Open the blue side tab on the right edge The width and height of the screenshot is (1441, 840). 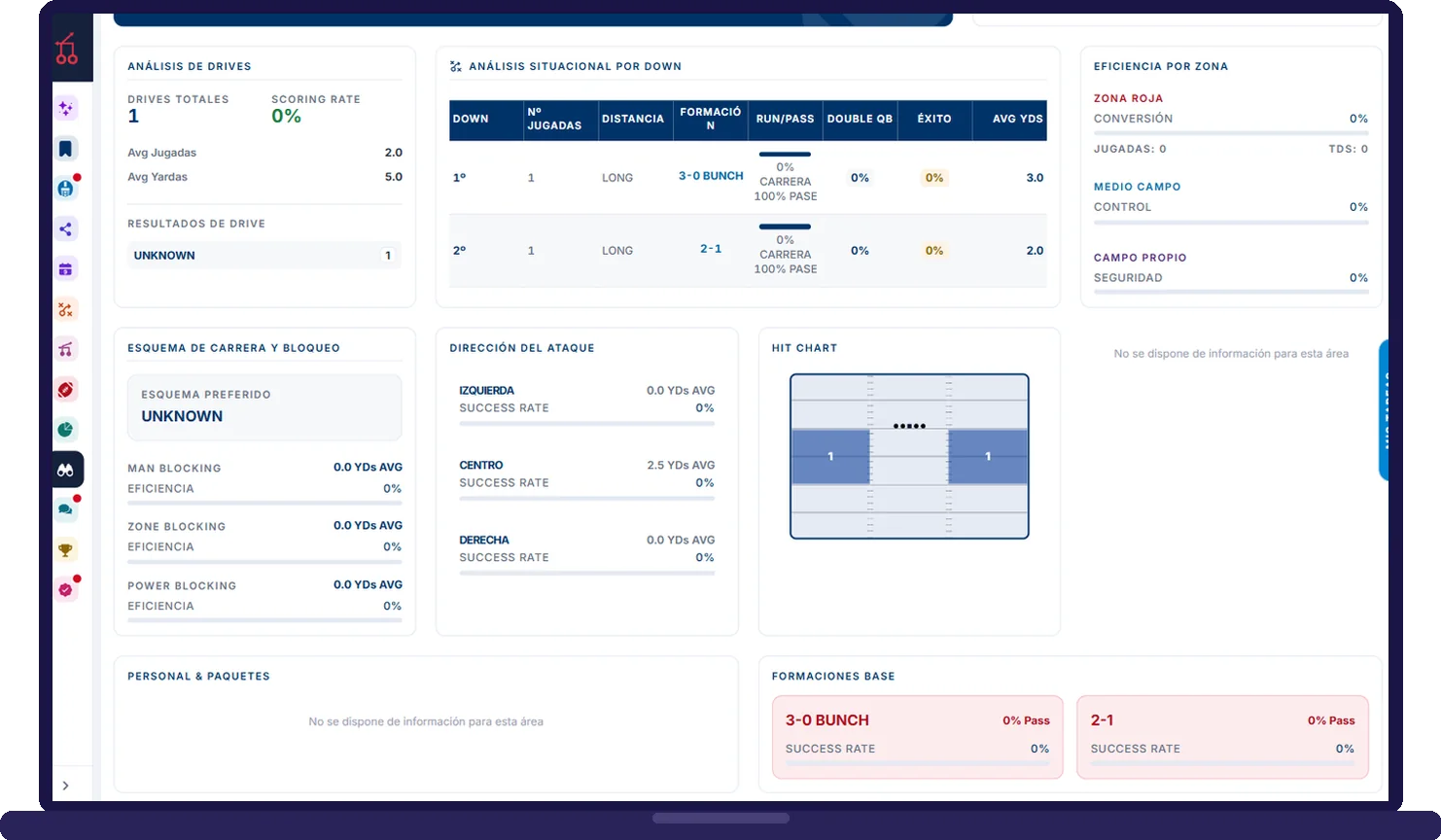1385,409
